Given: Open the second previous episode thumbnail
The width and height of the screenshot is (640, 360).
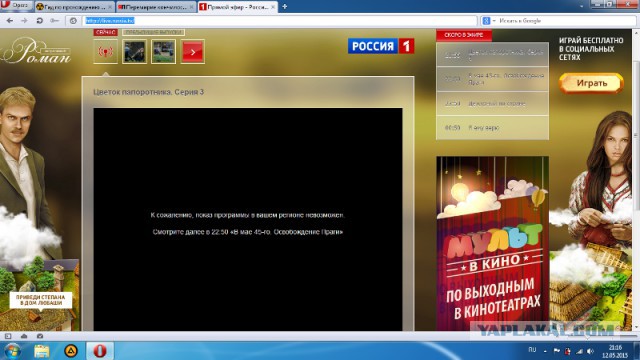Looking at the screenshot, I should point(164,51).
